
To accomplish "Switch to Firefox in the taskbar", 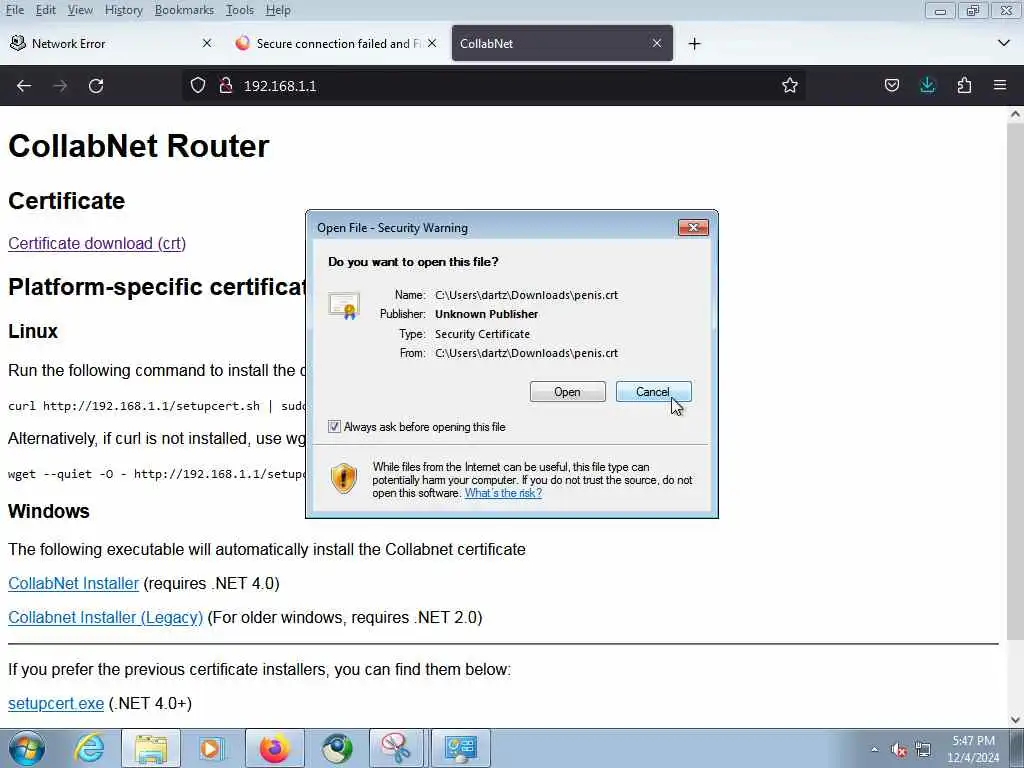I will [x=274, y=748].
